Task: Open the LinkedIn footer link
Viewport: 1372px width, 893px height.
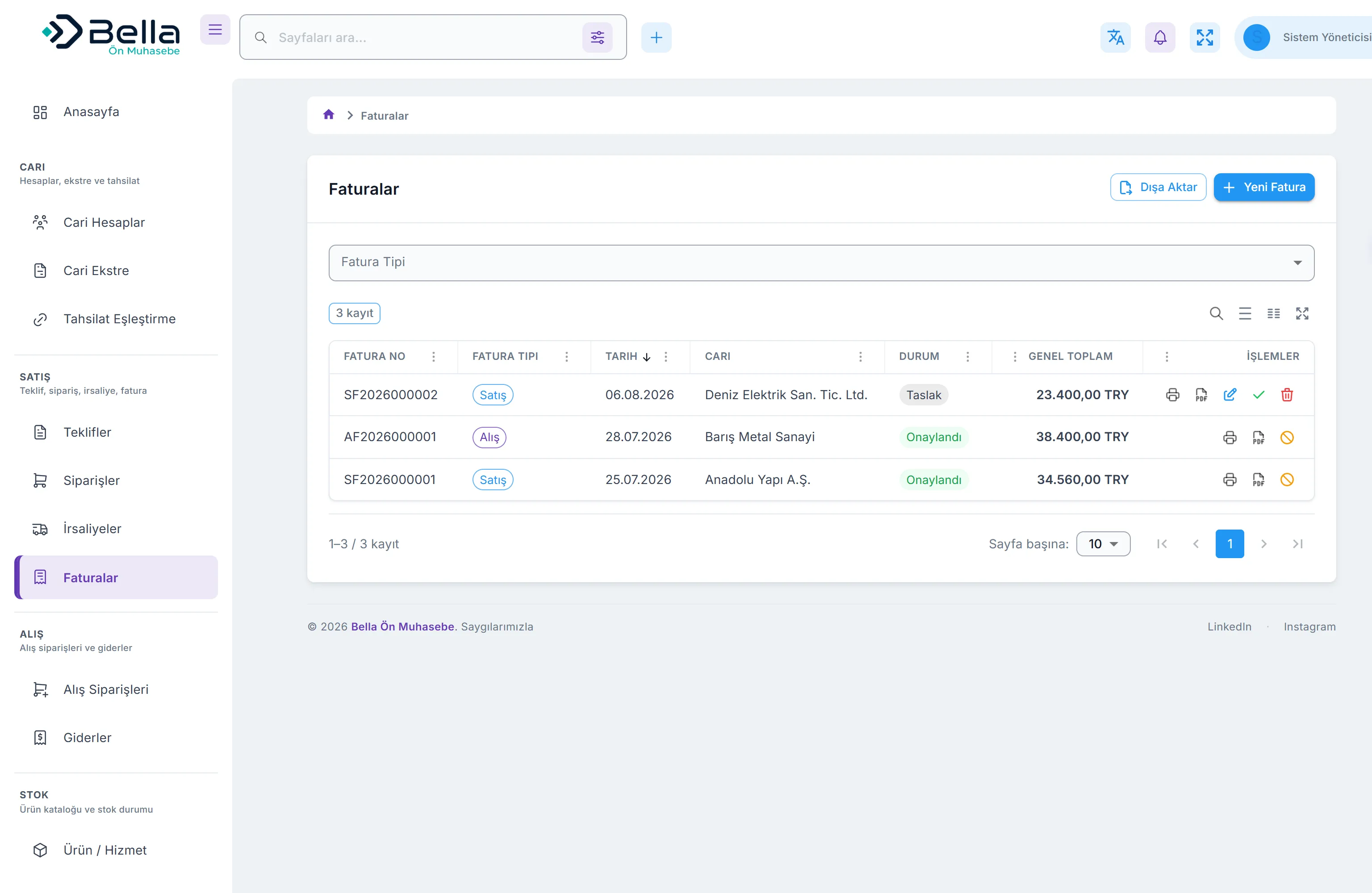Action: [x=1229, y=626]
